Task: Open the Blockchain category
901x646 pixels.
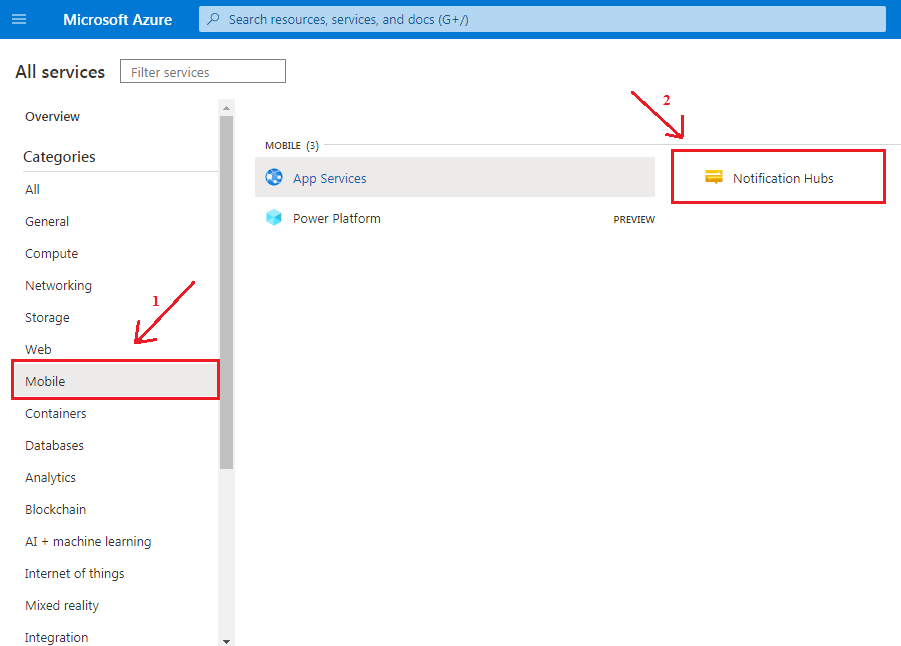Action: [x=55, y=509]
